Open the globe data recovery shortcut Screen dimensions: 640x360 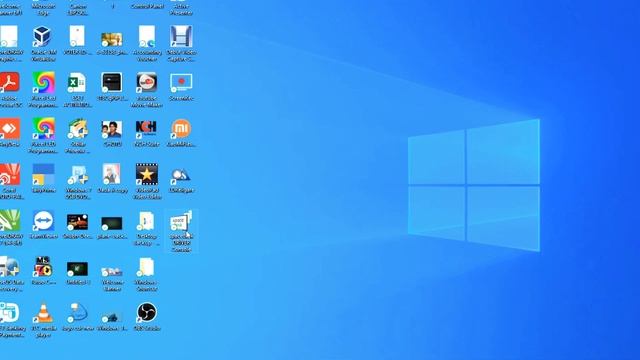9,266
